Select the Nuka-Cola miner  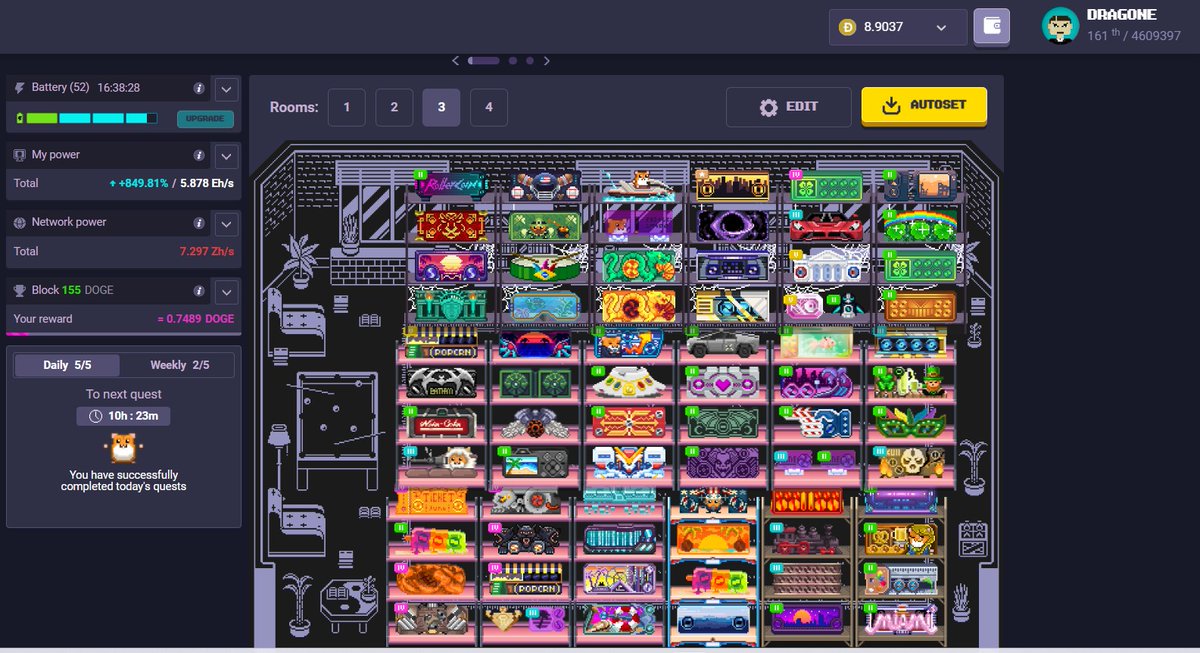[x=442, y=422]
